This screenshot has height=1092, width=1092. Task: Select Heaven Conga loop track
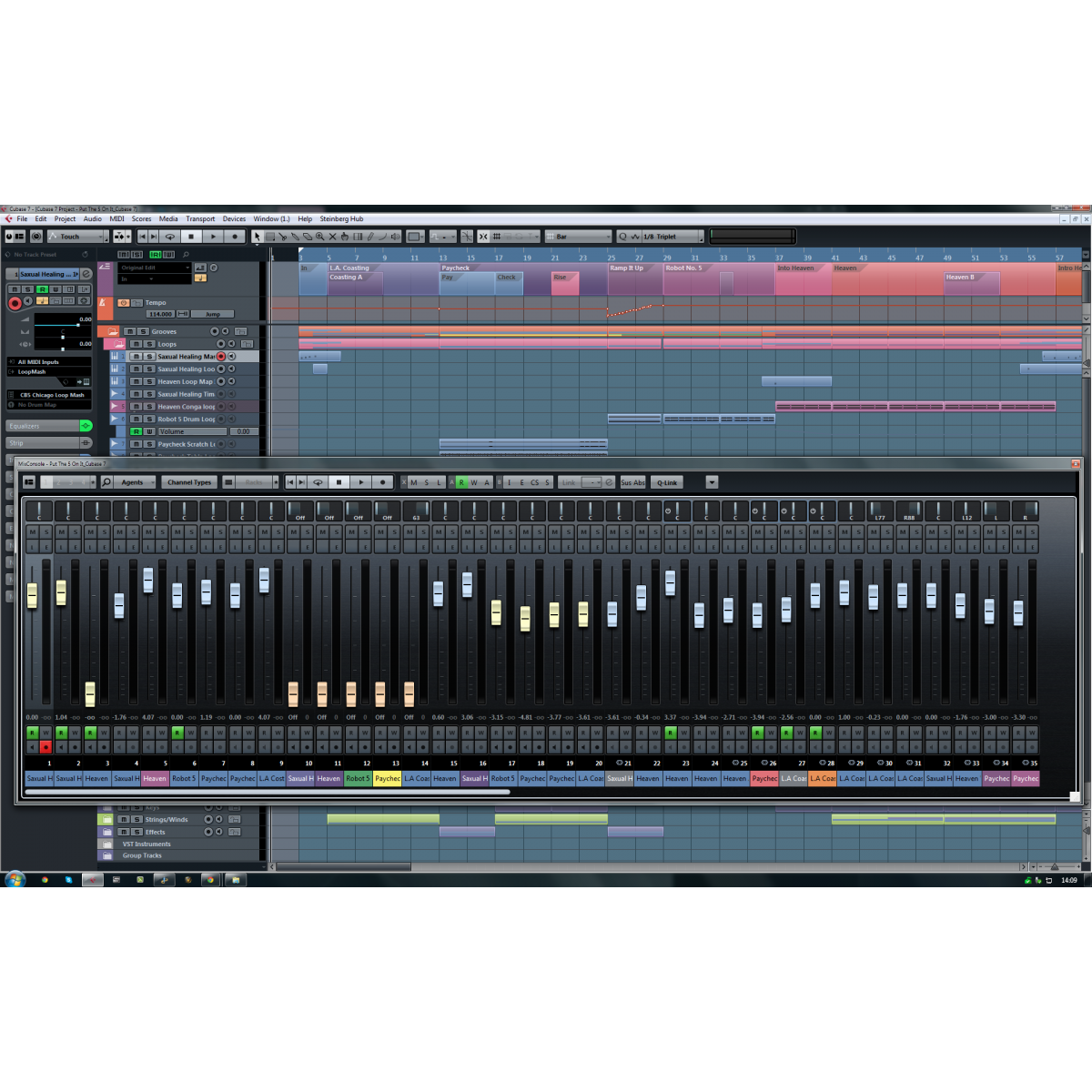[187, 407]
